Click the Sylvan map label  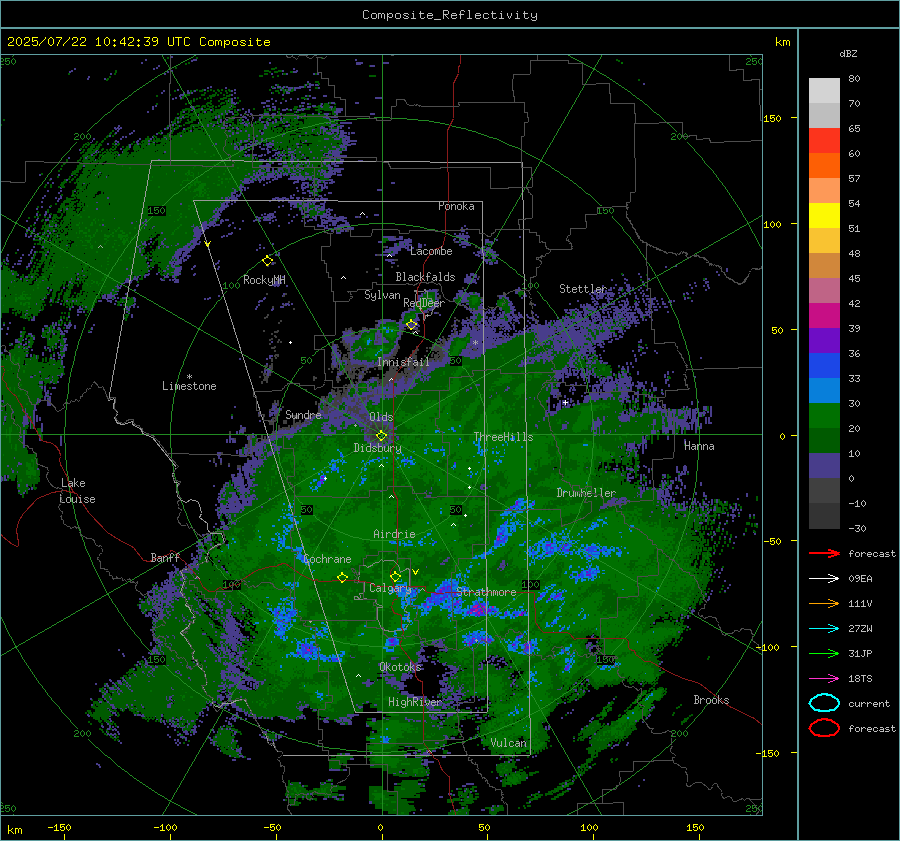coord(382,295)
